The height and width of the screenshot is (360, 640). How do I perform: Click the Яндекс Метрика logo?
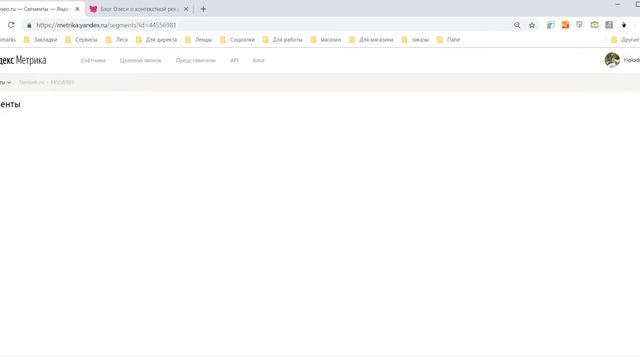(x=22, y=60)
